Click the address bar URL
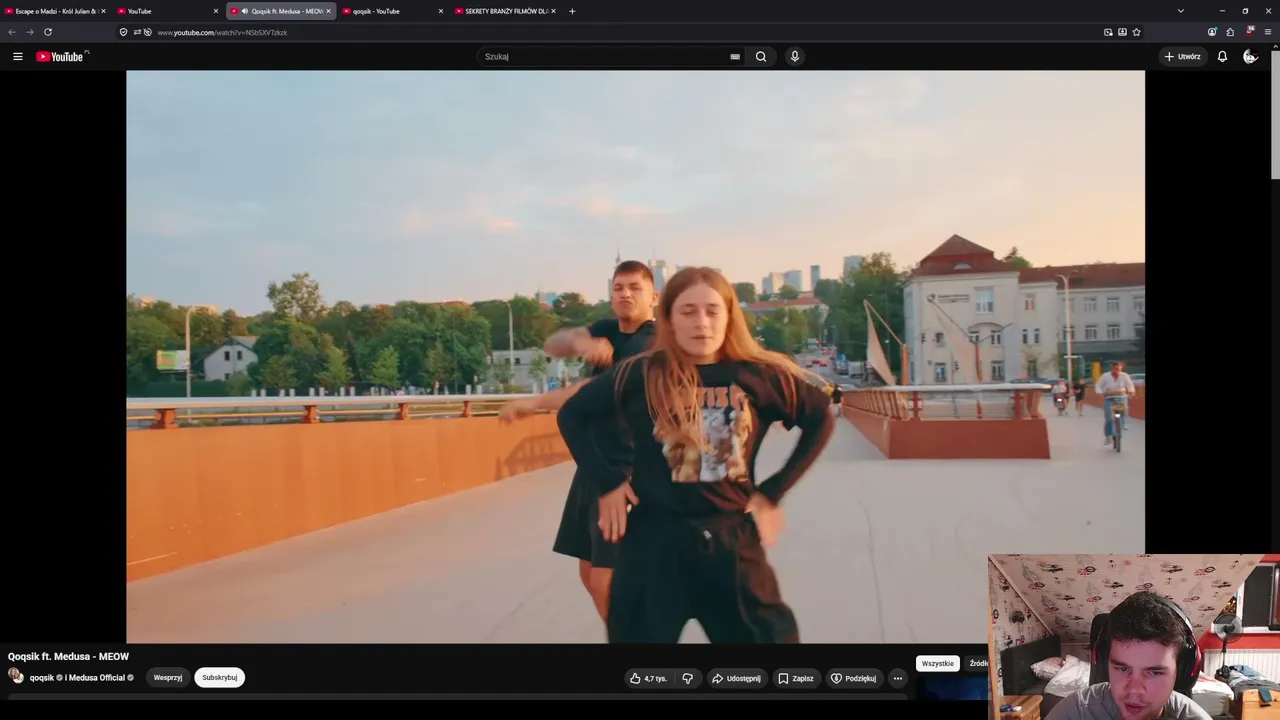Viewport: 1280px width, 720px height. point(222,32)
